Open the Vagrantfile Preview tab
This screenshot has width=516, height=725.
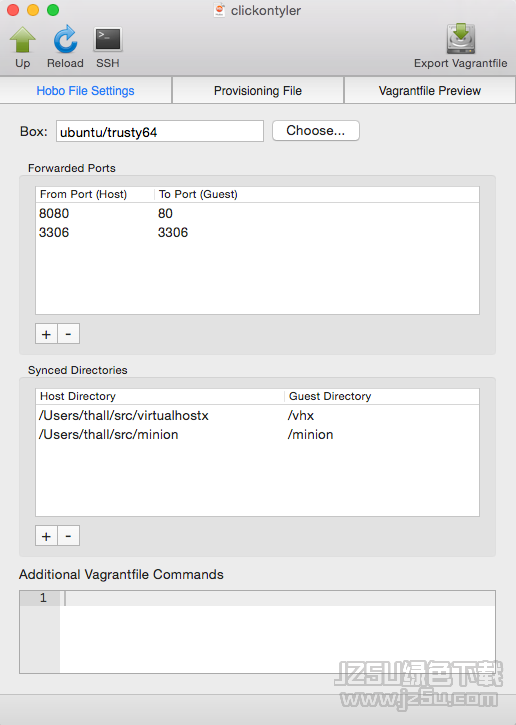430,91
